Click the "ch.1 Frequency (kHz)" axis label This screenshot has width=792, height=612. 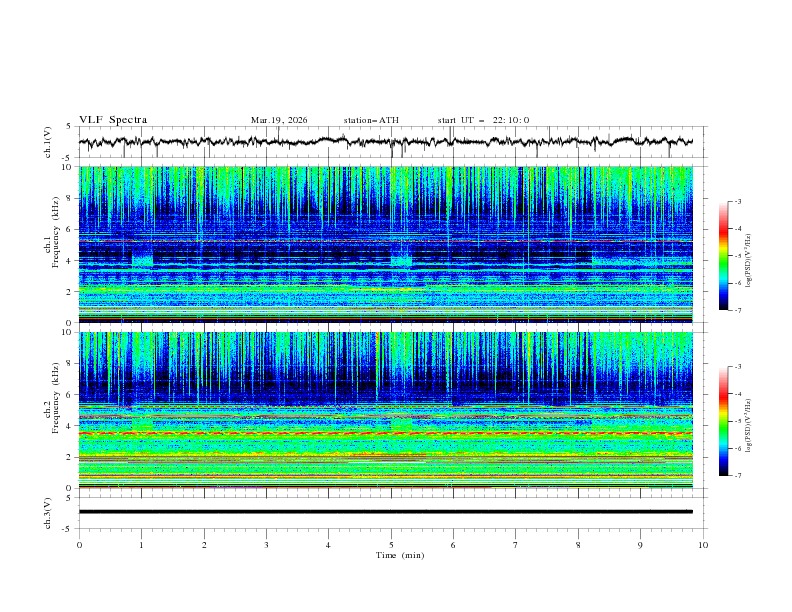click(51, 231)
